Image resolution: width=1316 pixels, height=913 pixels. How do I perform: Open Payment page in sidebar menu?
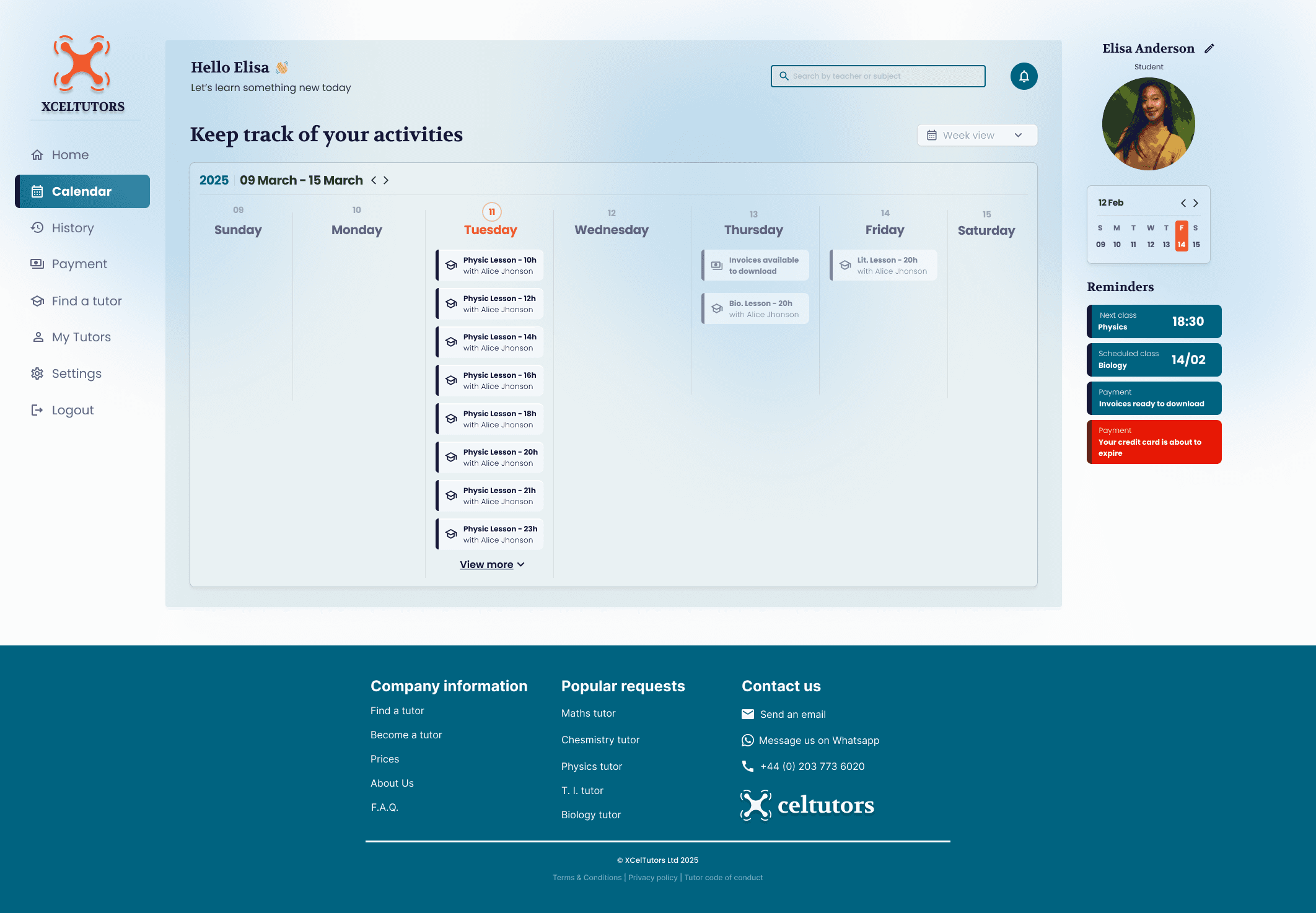79,264
